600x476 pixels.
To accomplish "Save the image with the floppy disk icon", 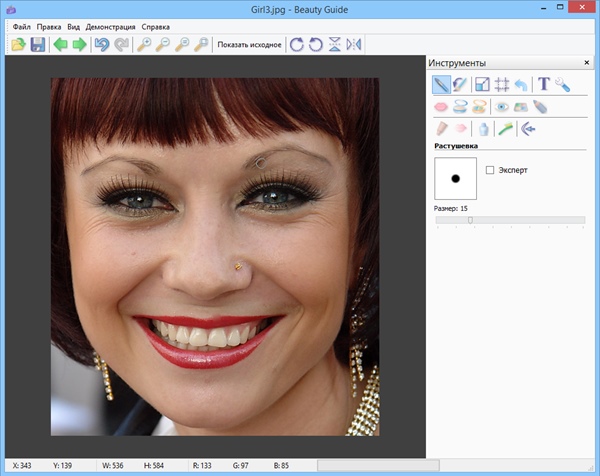I will coord(38,45).
